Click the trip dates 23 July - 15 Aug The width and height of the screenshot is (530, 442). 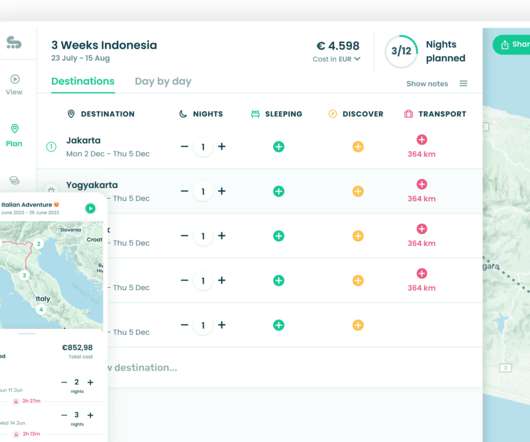80,58
